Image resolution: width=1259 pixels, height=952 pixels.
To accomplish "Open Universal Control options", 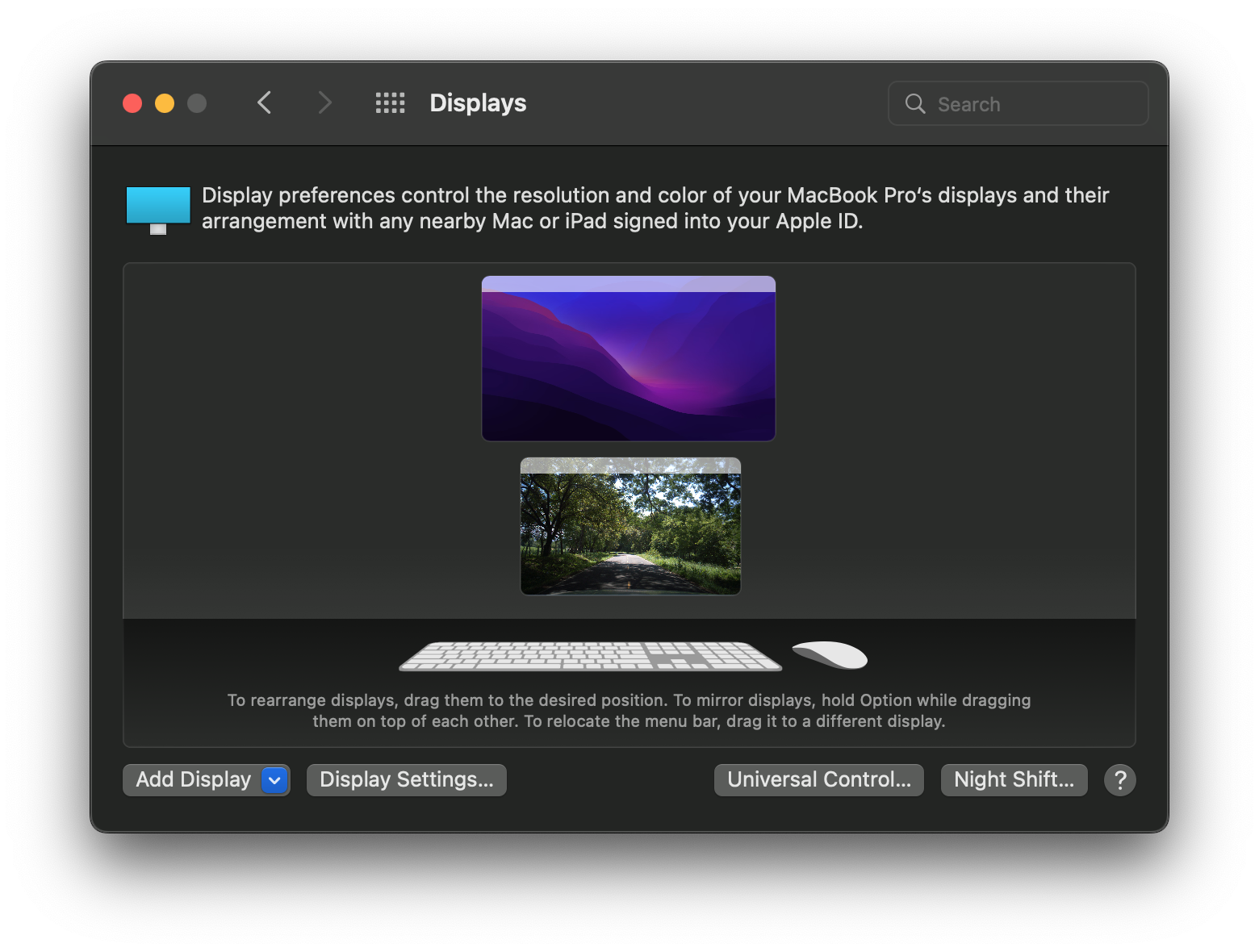I will pyautogui.click(x=818, y=780).
